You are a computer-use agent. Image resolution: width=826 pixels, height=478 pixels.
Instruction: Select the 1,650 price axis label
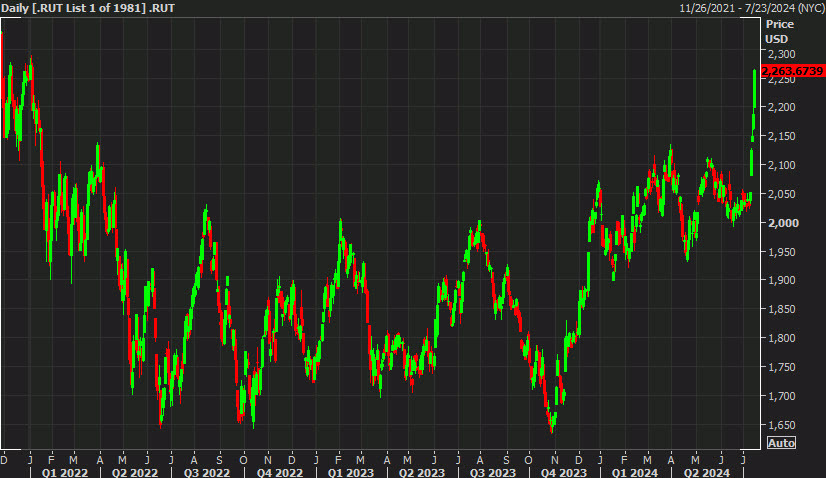(x=782, y=425)
